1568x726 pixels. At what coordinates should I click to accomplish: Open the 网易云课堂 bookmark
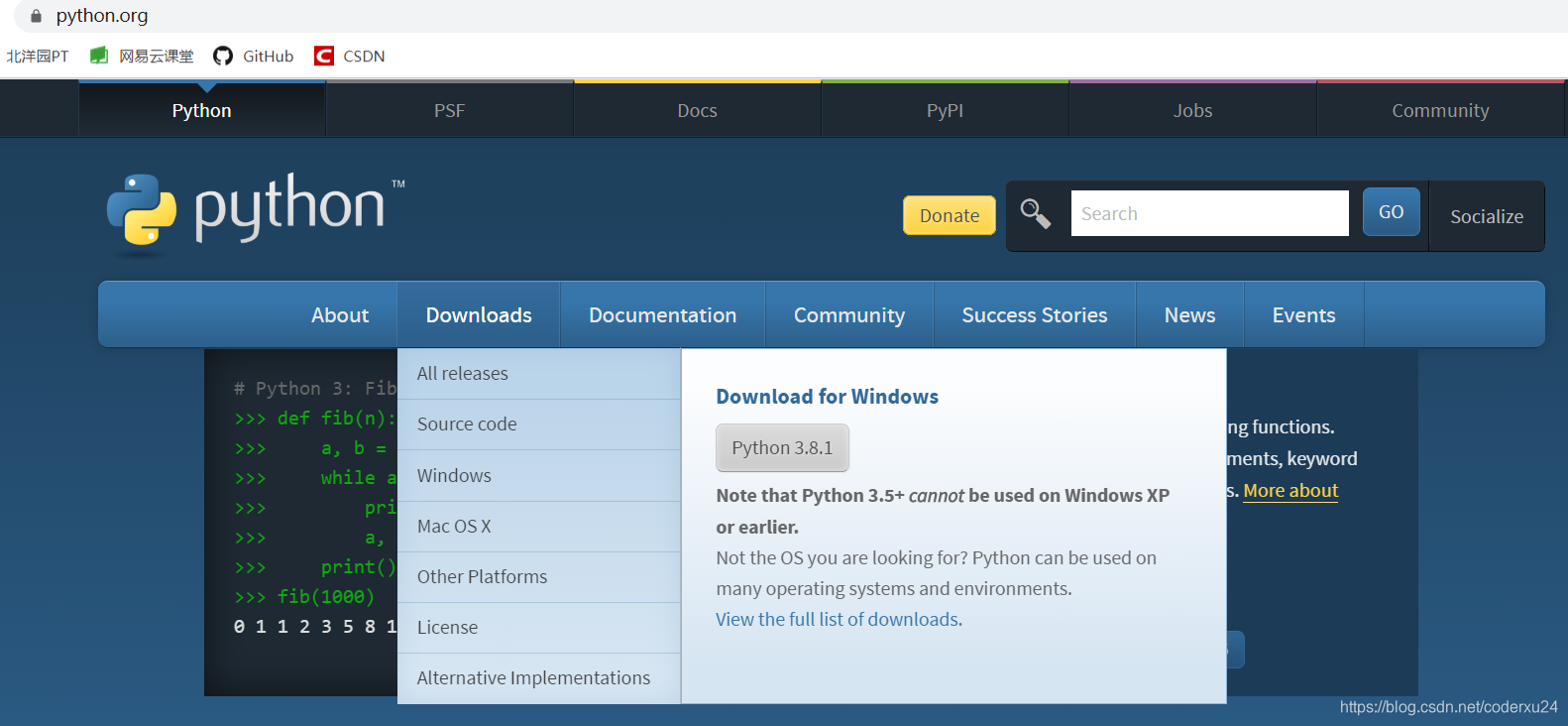coord(142,56)
